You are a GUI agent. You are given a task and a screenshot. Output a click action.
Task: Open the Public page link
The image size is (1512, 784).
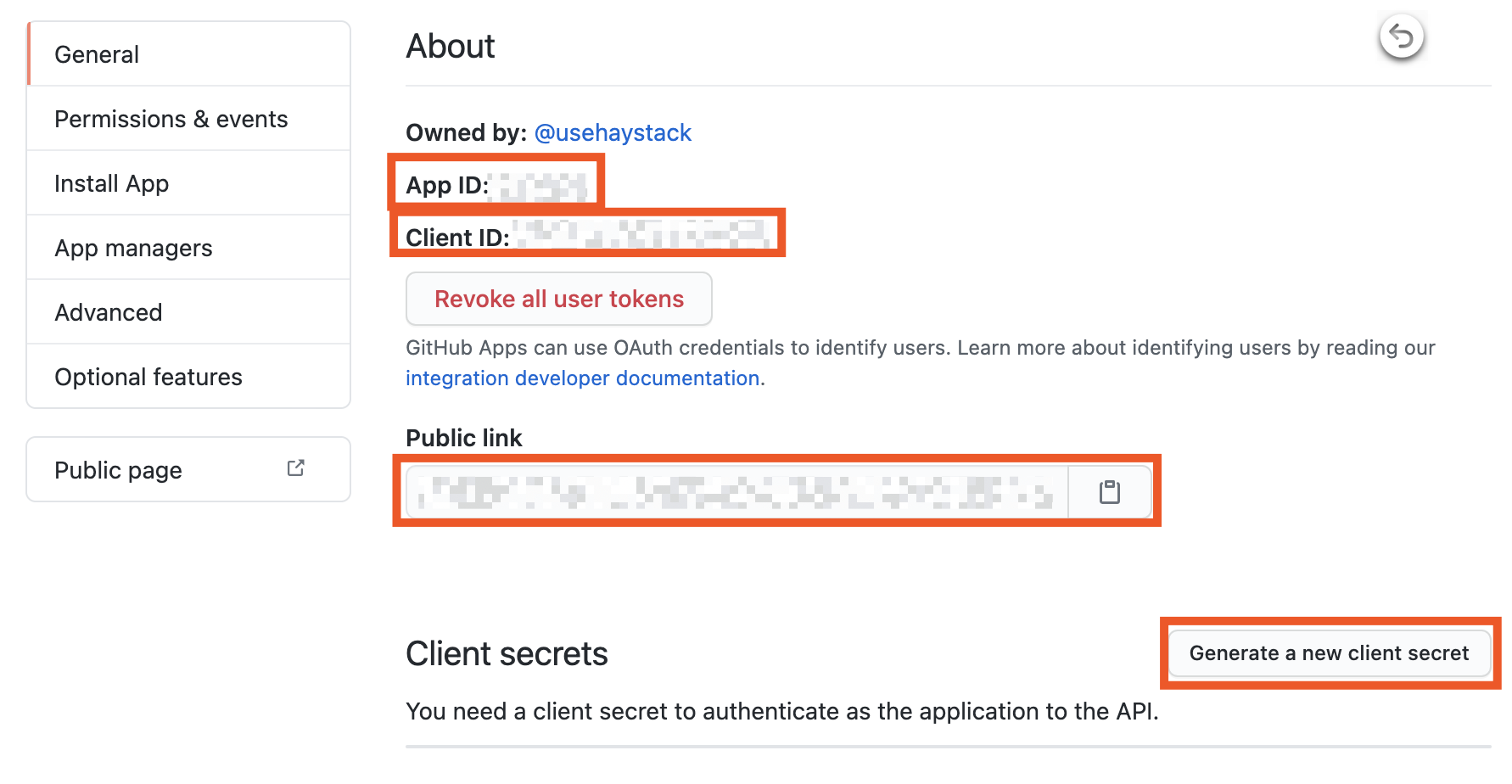[x=119, y=470]
